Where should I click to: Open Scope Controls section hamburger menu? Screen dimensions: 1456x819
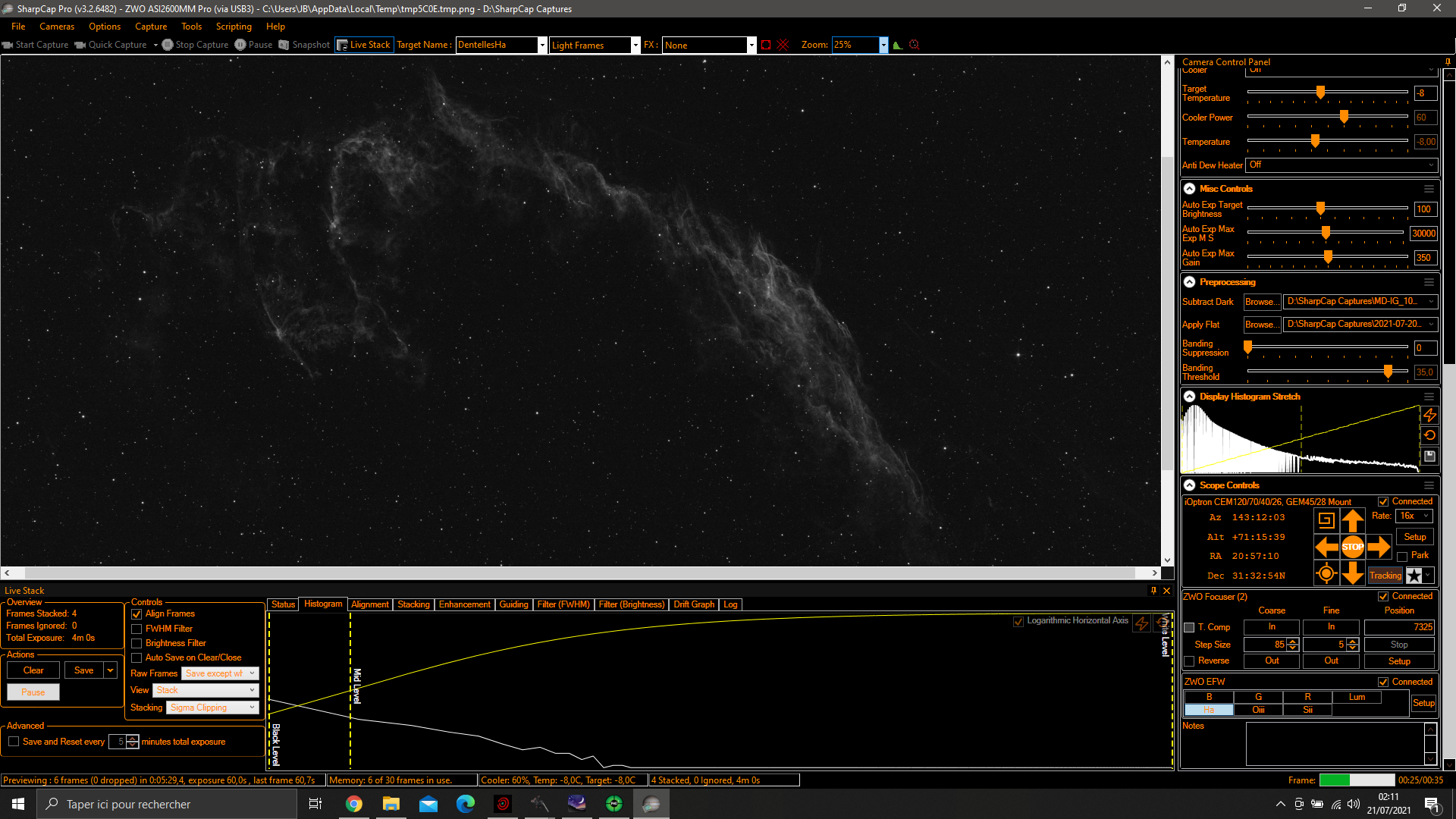(1429, 485)
